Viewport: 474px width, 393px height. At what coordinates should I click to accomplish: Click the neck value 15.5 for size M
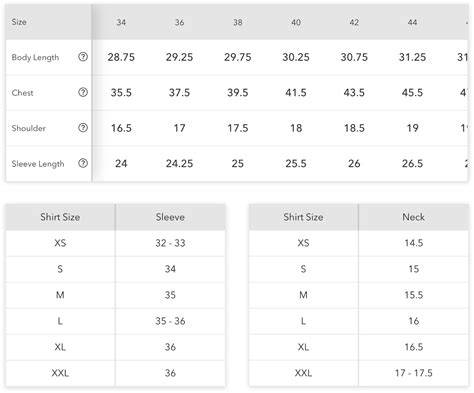pos(414,295)
